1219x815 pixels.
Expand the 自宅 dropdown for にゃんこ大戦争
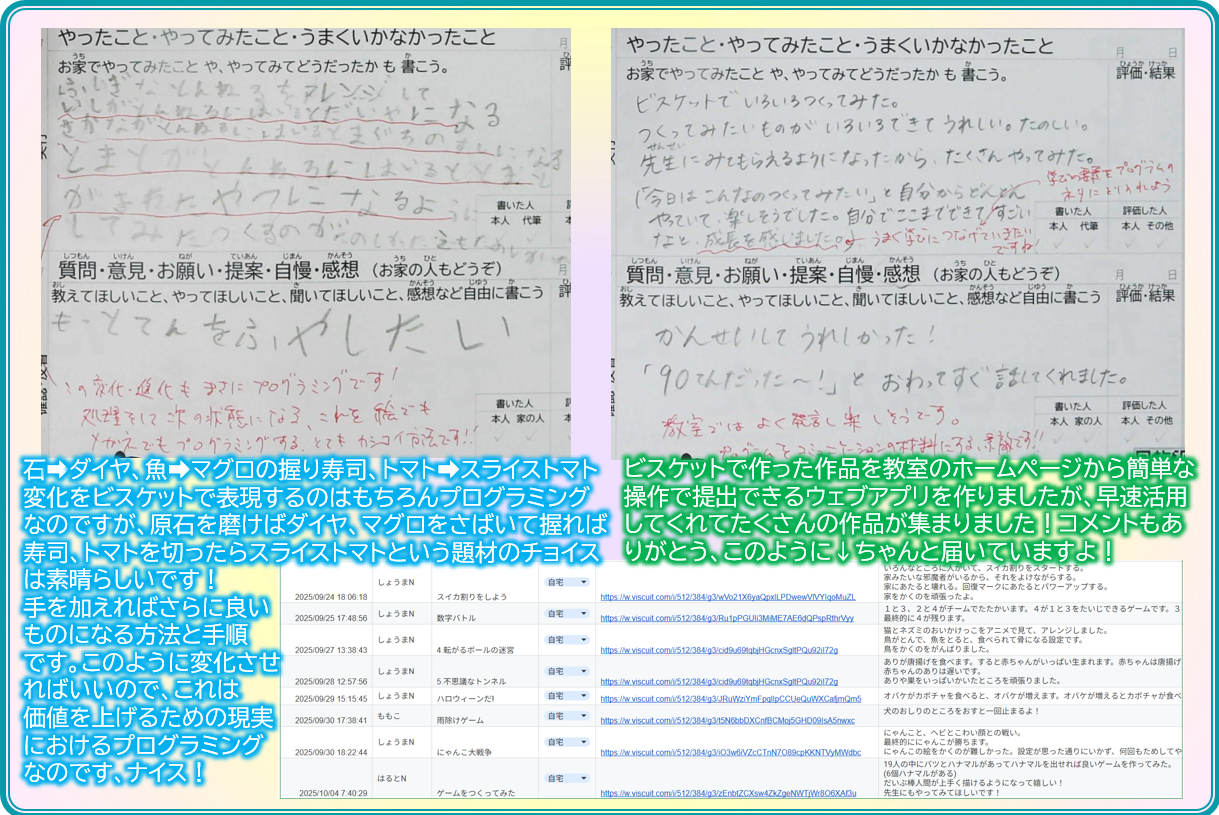[x=566, y=742]
